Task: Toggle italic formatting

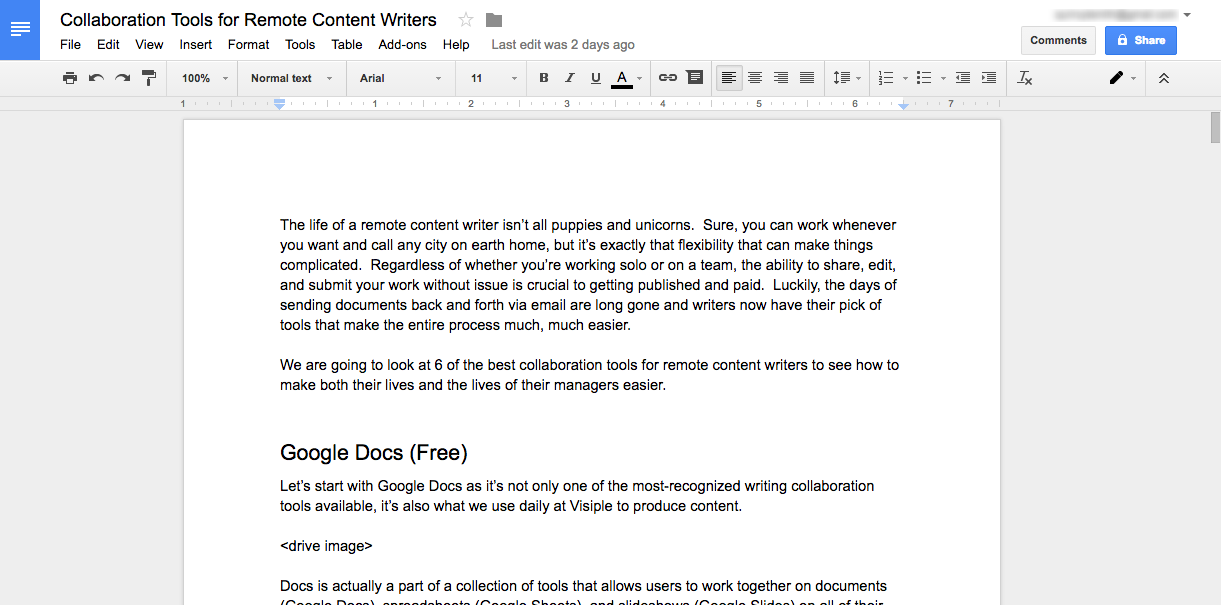Action: tap(570, 78)
